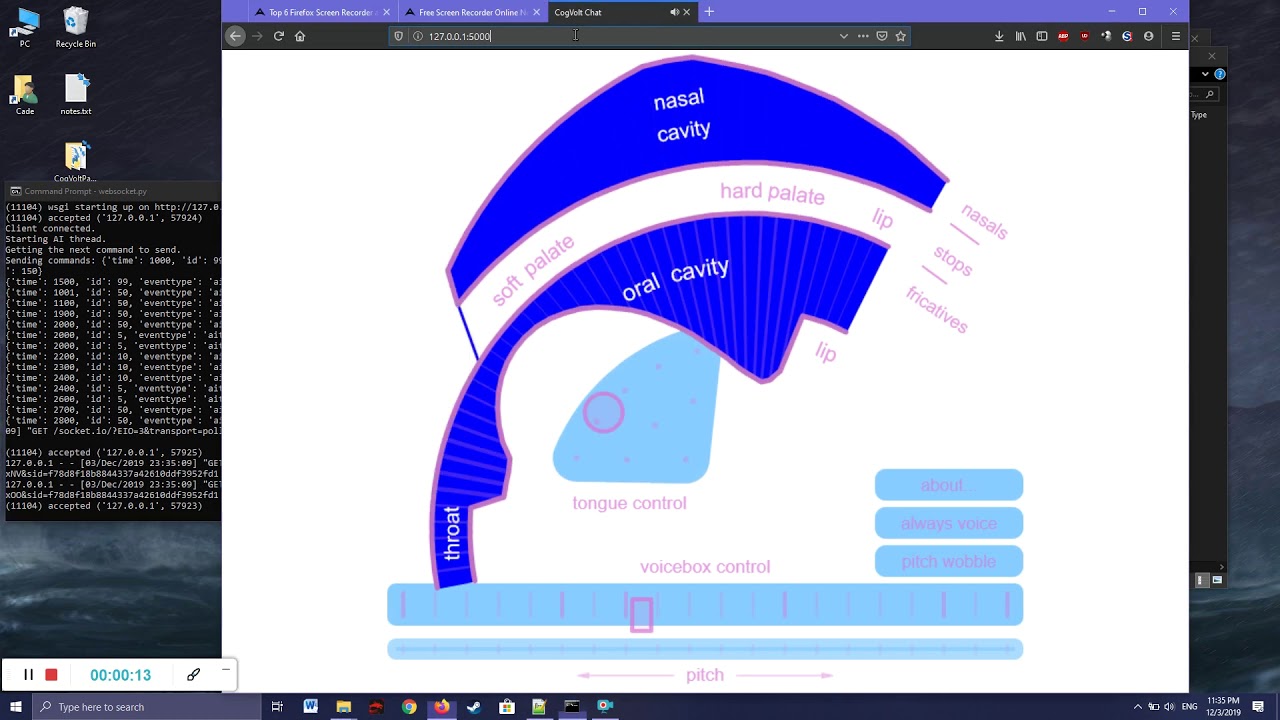
Task: Click the recorder annotation pen icon
Action: coord(193,675)
